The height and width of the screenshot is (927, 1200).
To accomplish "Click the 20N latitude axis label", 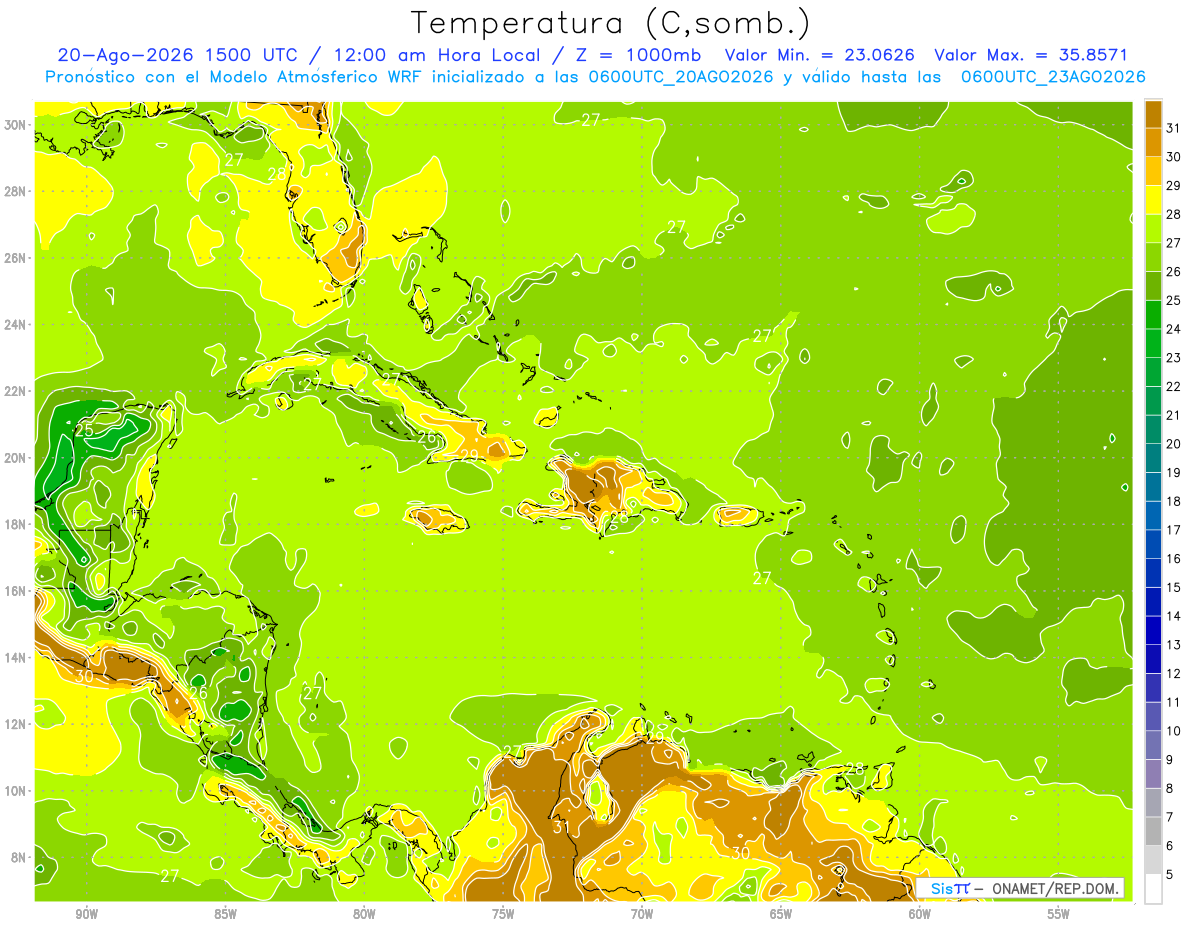I will [14, 457].
